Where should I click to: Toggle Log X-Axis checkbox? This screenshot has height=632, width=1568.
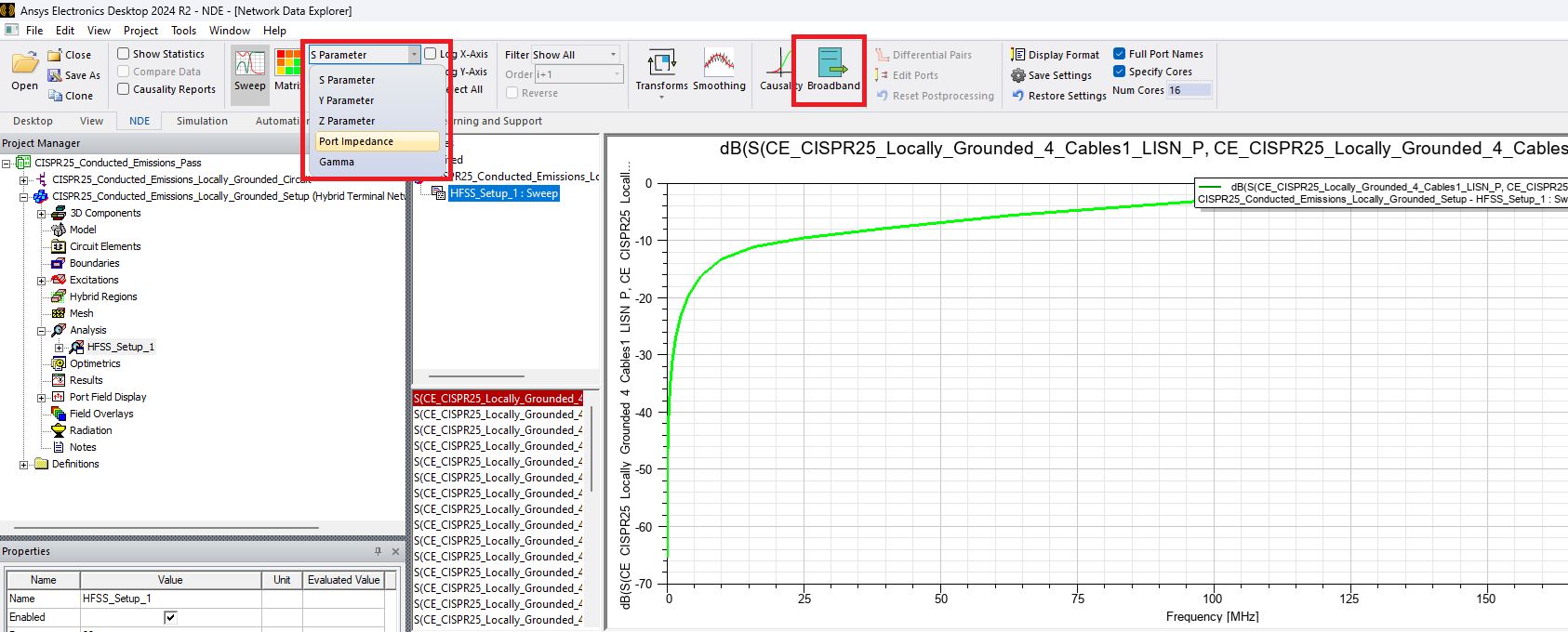tap(431, 54)
